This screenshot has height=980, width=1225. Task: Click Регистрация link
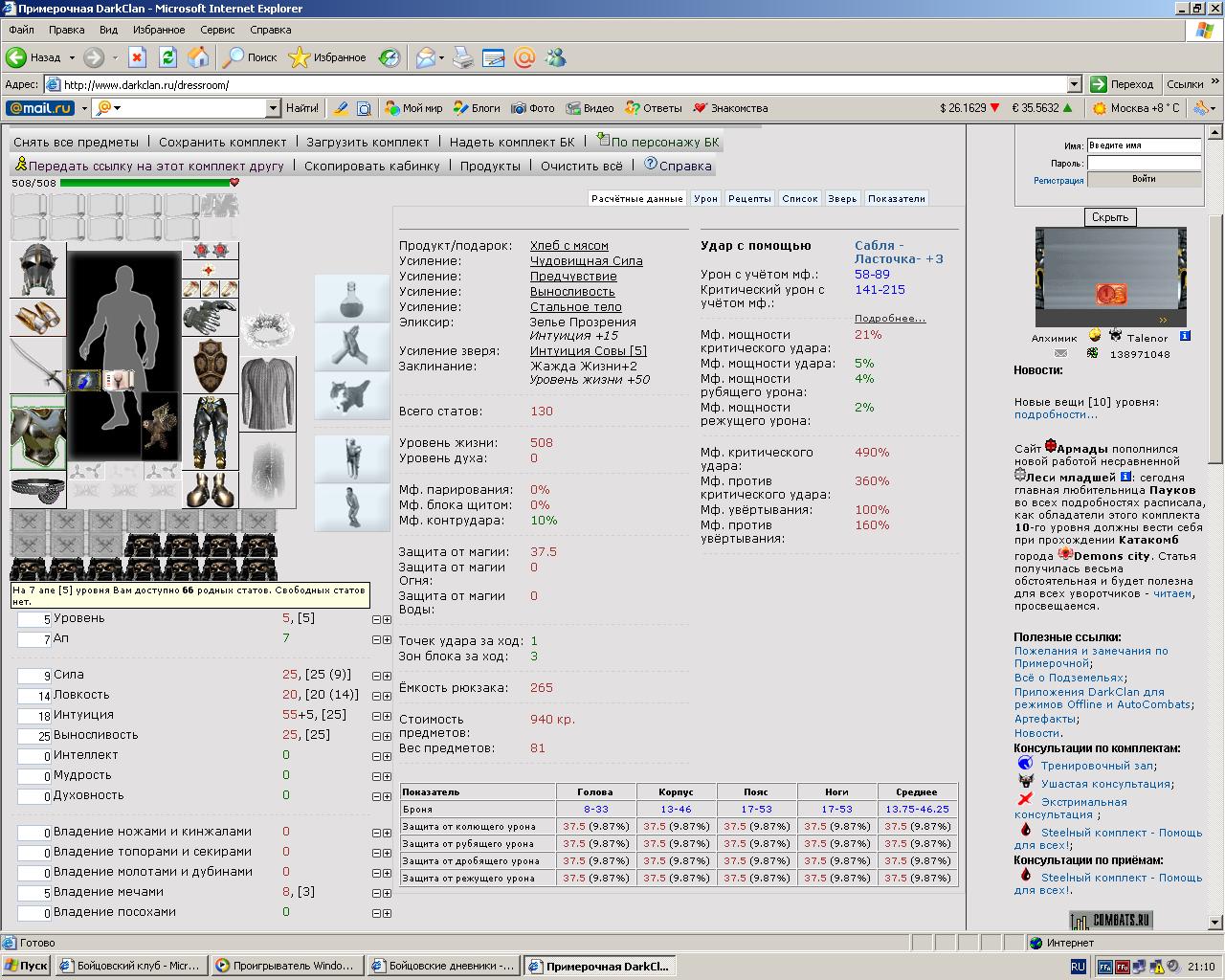[x=1058, y=180]
